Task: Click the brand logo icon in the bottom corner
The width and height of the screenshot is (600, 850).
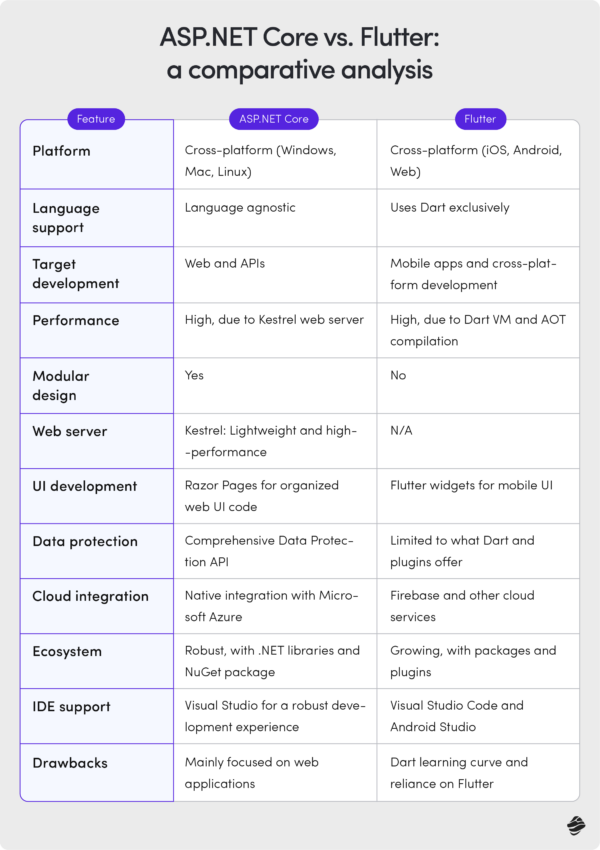Action: click(574, 825)
